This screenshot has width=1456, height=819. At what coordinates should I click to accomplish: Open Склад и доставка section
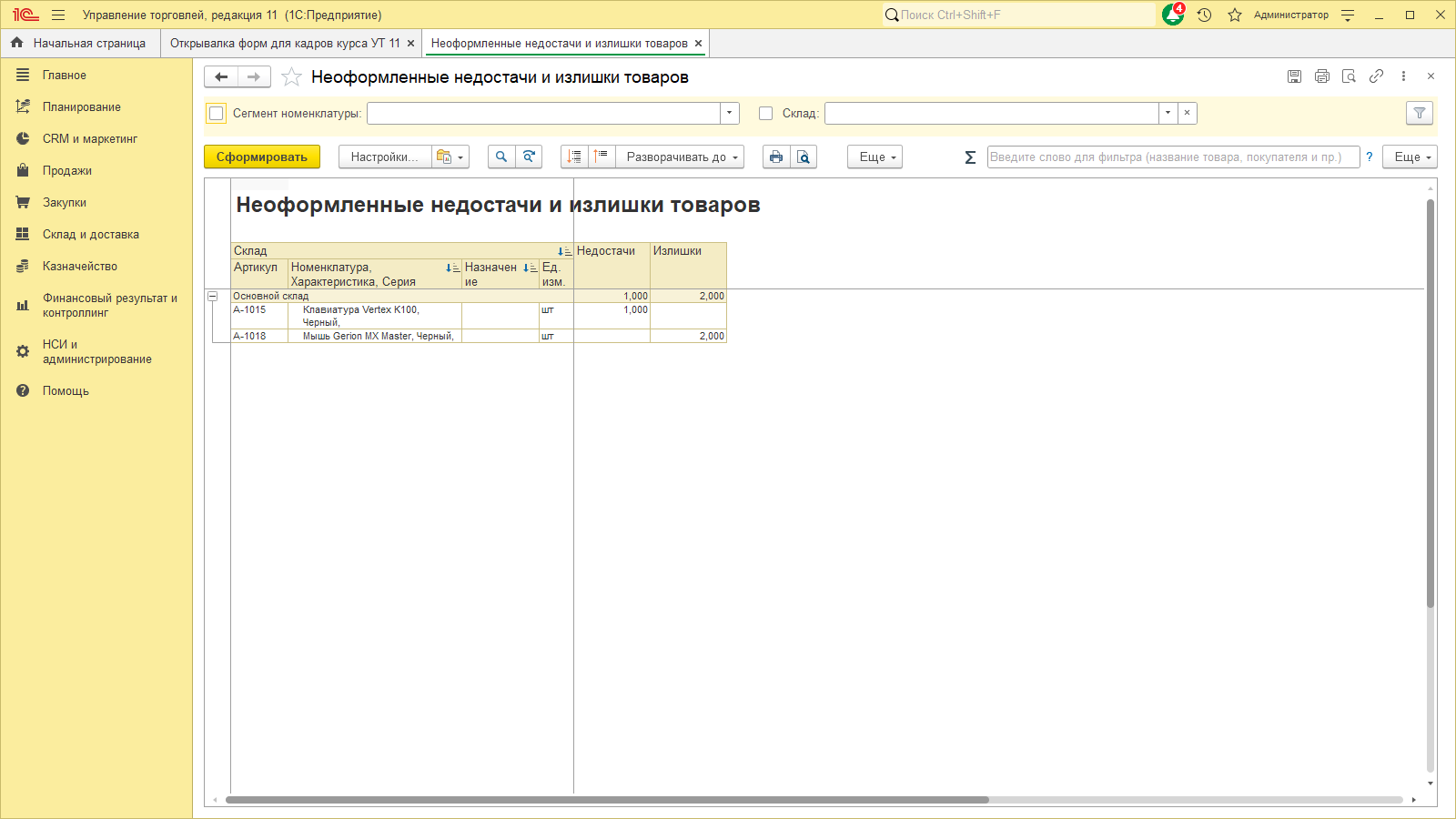point(91,234)
